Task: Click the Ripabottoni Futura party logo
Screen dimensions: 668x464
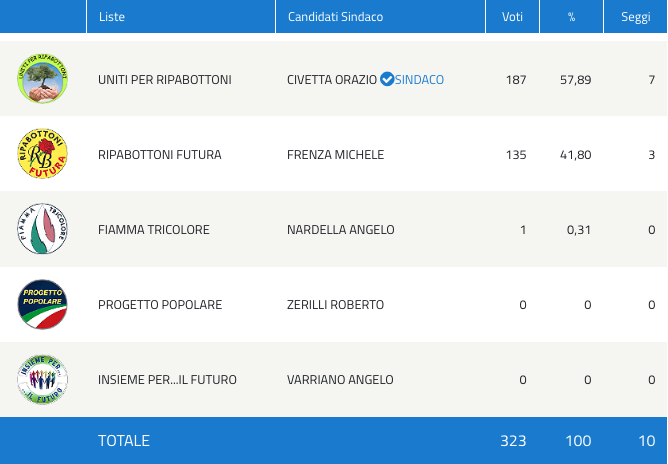Action: tap(43, 155)
